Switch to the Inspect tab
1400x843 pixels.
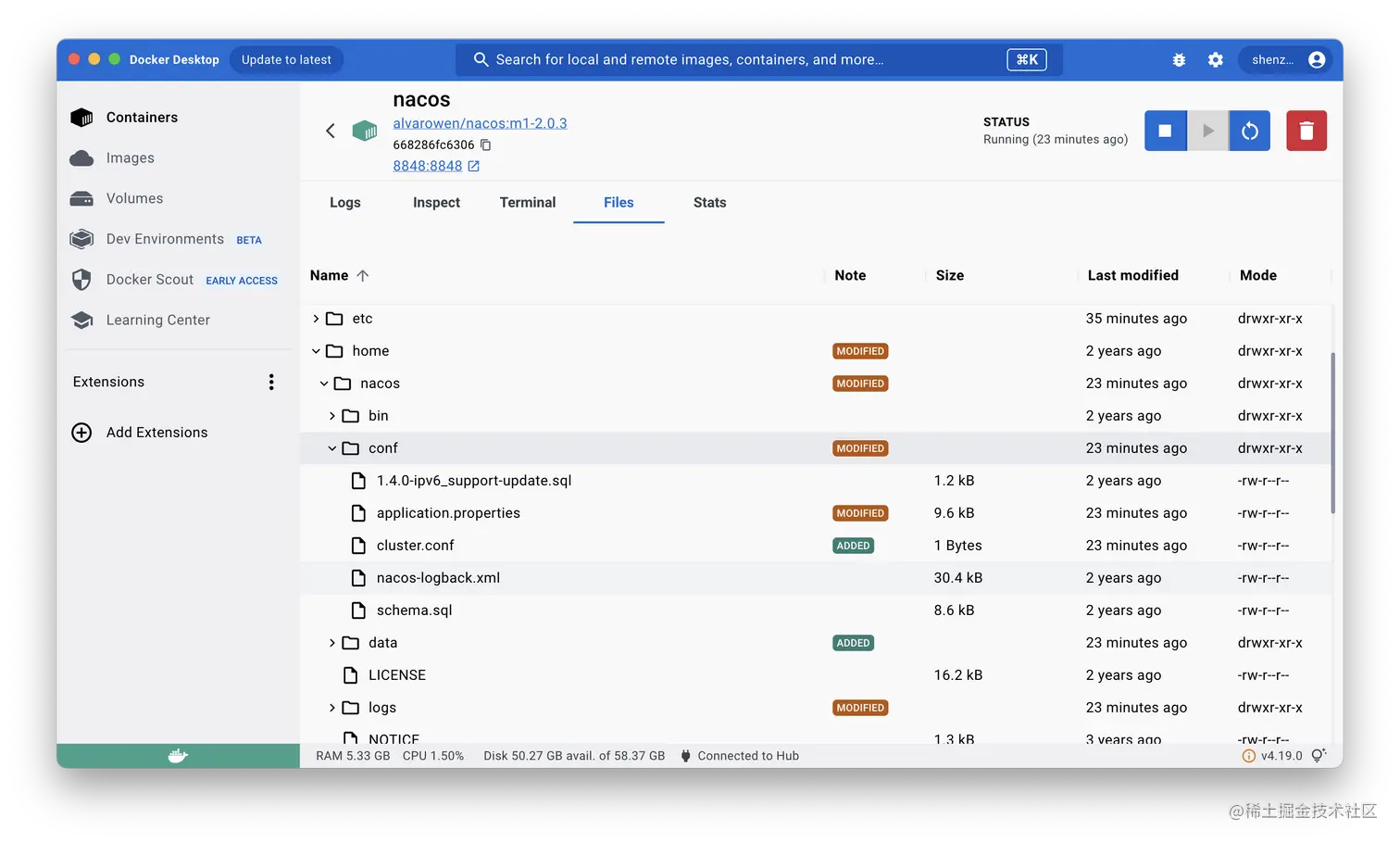(x=436, y=203)
